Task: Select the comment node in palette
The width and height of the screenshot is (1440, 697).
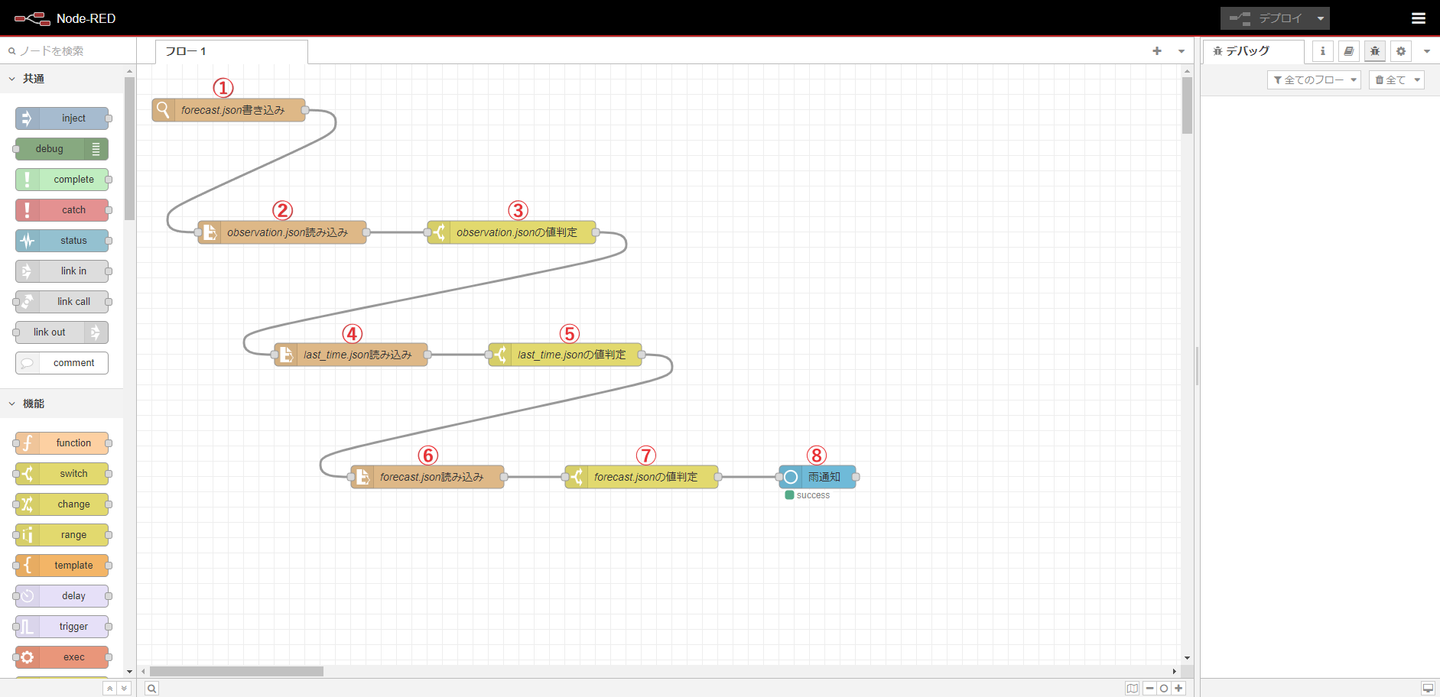Action: [62, 363]
